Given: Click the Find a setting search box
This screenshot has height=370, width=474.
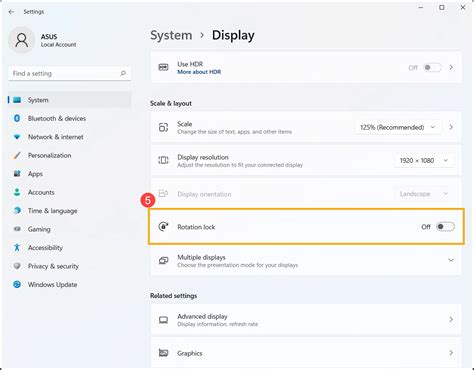Looking at the screenshot, I should [69, 73].
